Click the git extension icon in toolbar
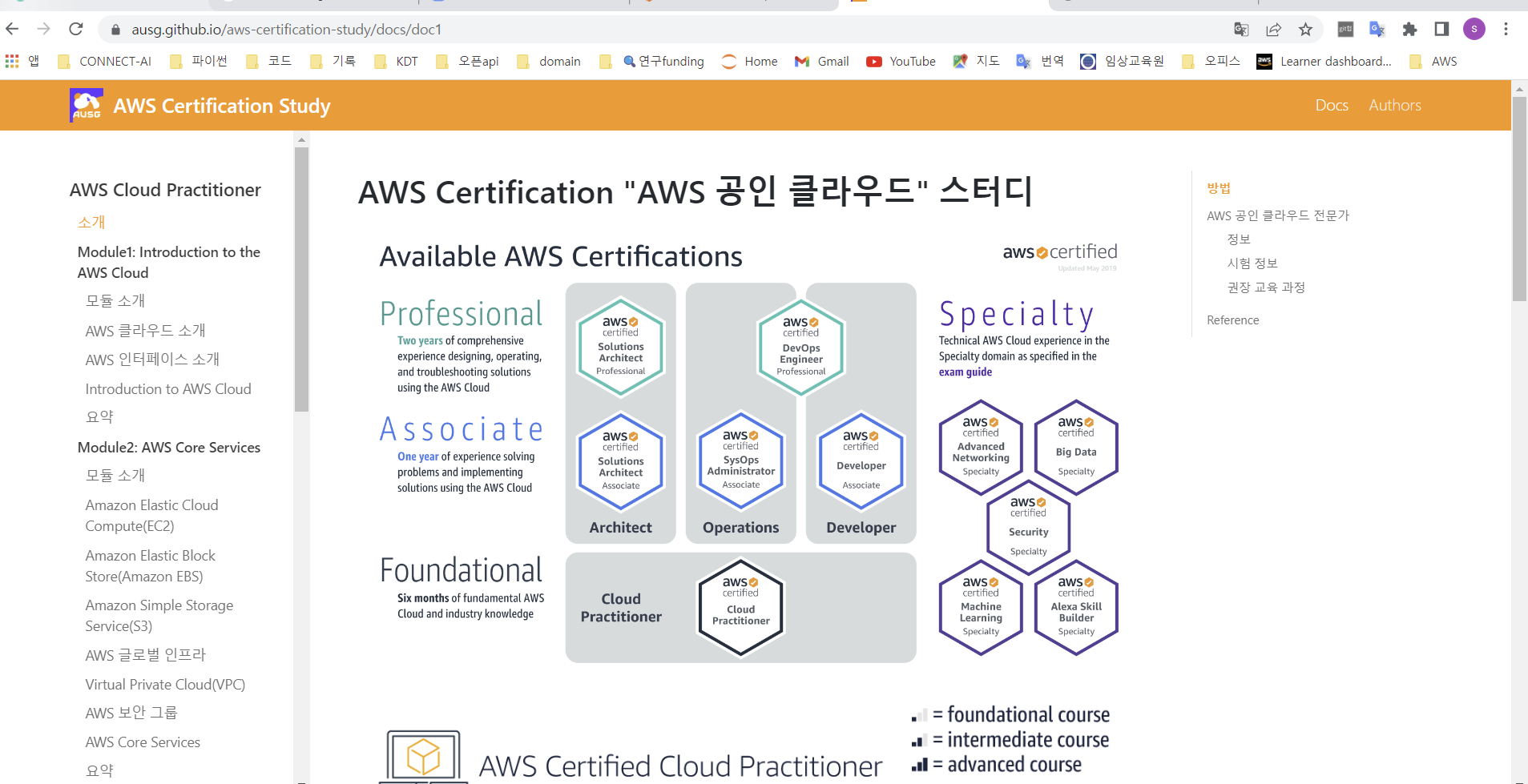 coord(1345,30)
